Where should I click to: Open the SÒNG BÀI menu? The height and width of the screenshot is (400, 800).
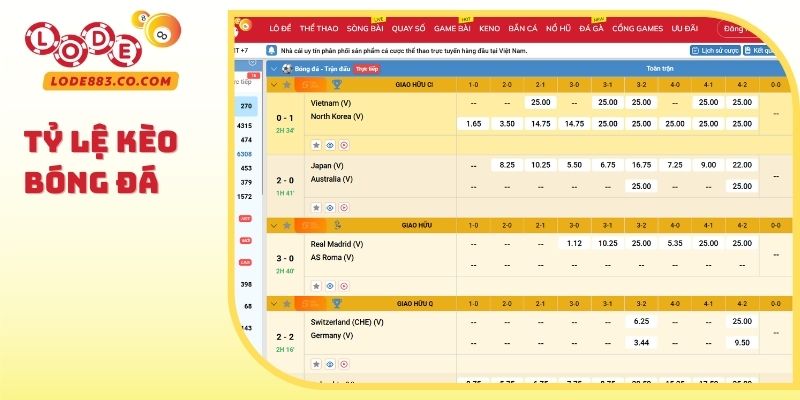(x=365, y=29)
